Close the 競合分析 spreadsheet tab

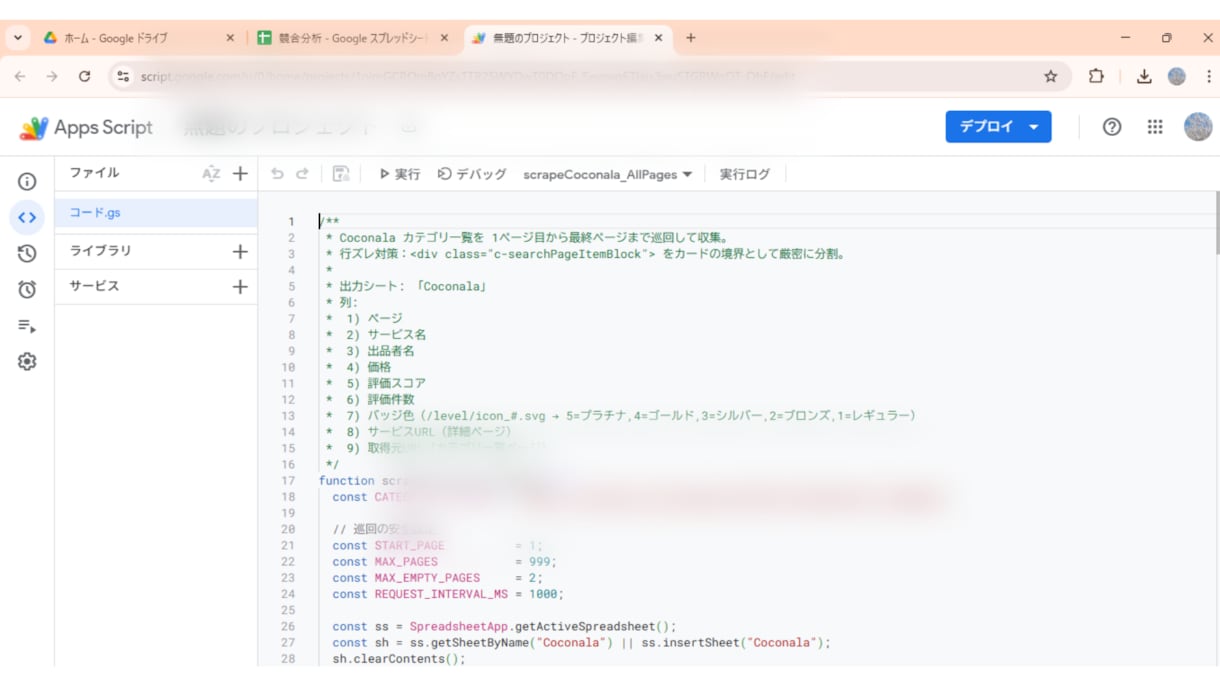pyautogui.click(x=444, y=38)
